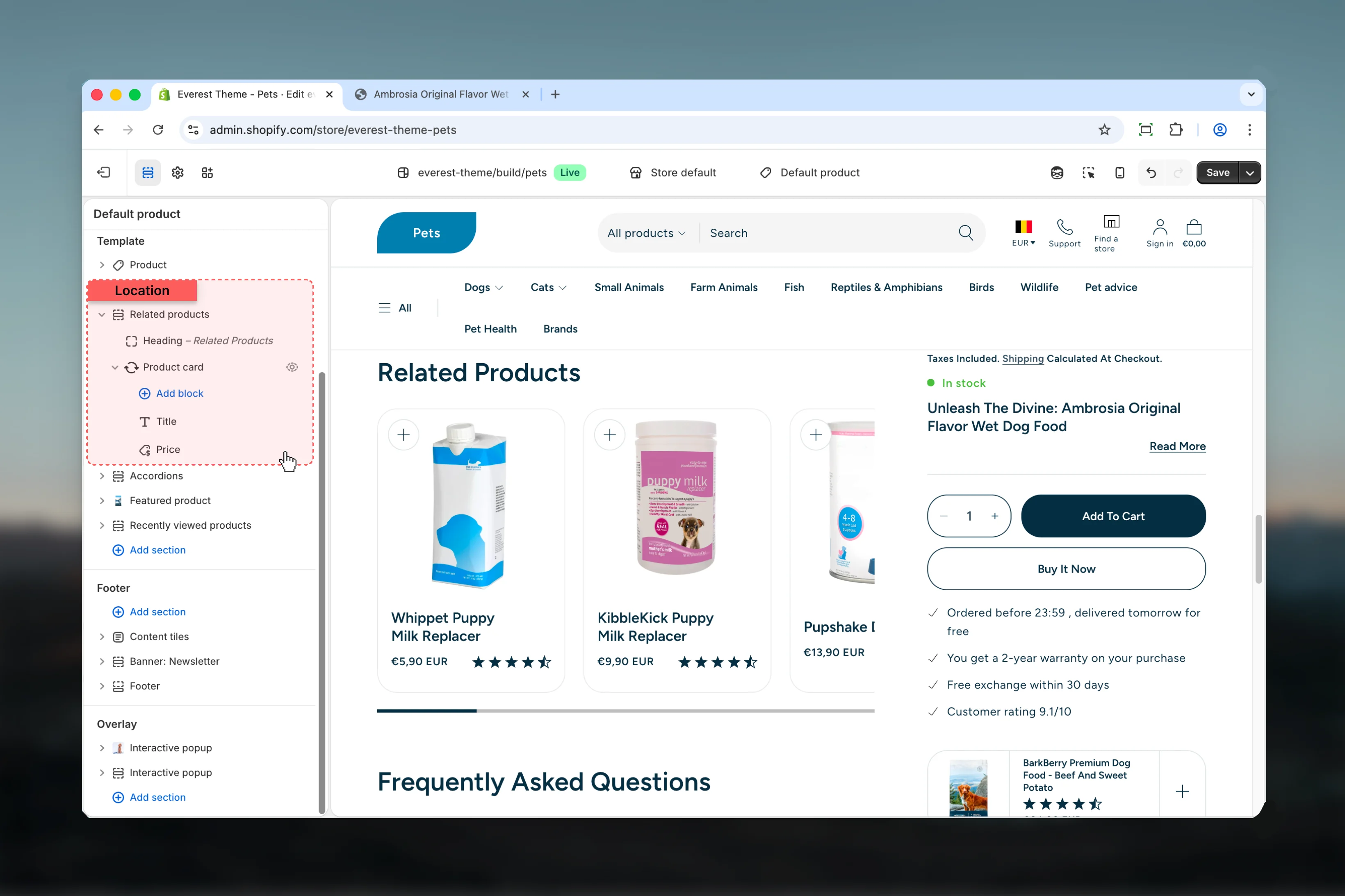Click the undo arrow icon
Image resolution: width=1345 pixels, height=896 pixels.
coord(1151,173)
